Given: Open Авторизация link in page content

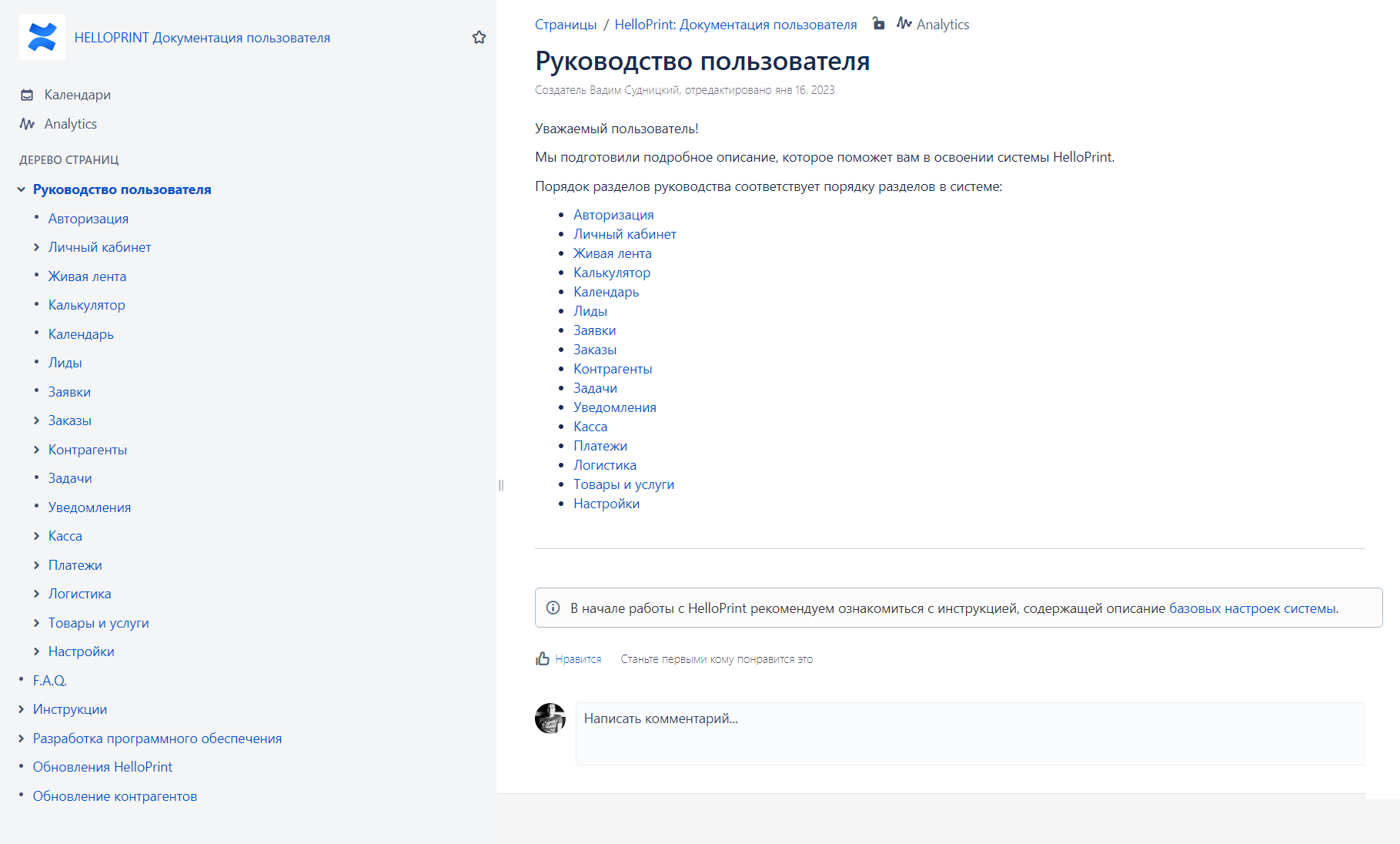Looking at the screenshot, I should pyautogui.click(x=613, y=215).
